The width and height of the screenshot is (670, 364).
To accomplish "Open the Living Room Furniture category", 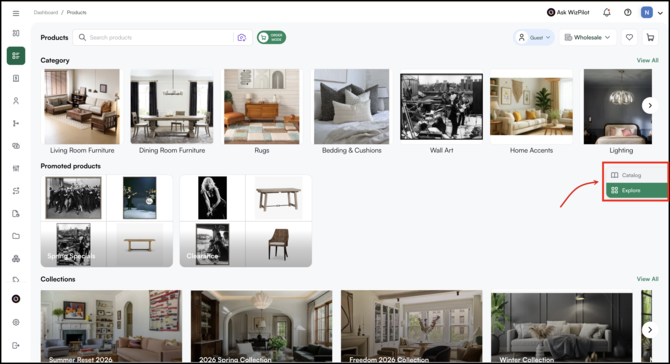I will (x=82, y=112).
